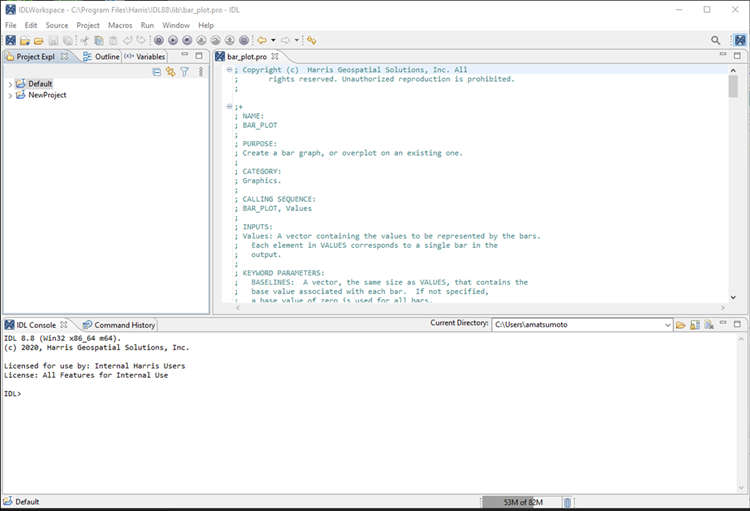Viewport: 750px width, 511px height.
Task: Run garbage collector via trash icon
Action: 567,503
